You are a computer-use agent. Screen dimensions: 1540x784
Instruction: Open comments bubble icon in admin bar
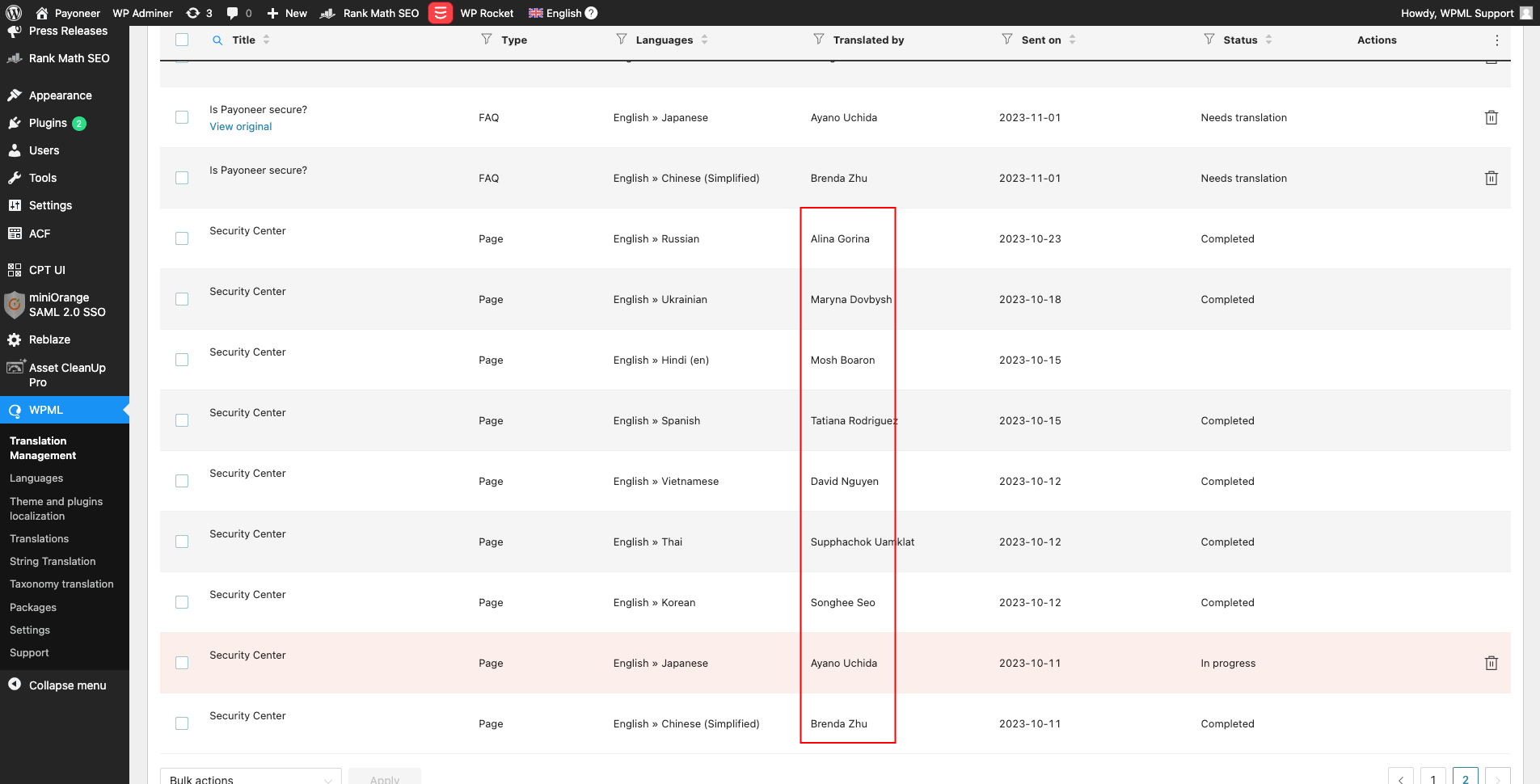[x=233, y=13]
